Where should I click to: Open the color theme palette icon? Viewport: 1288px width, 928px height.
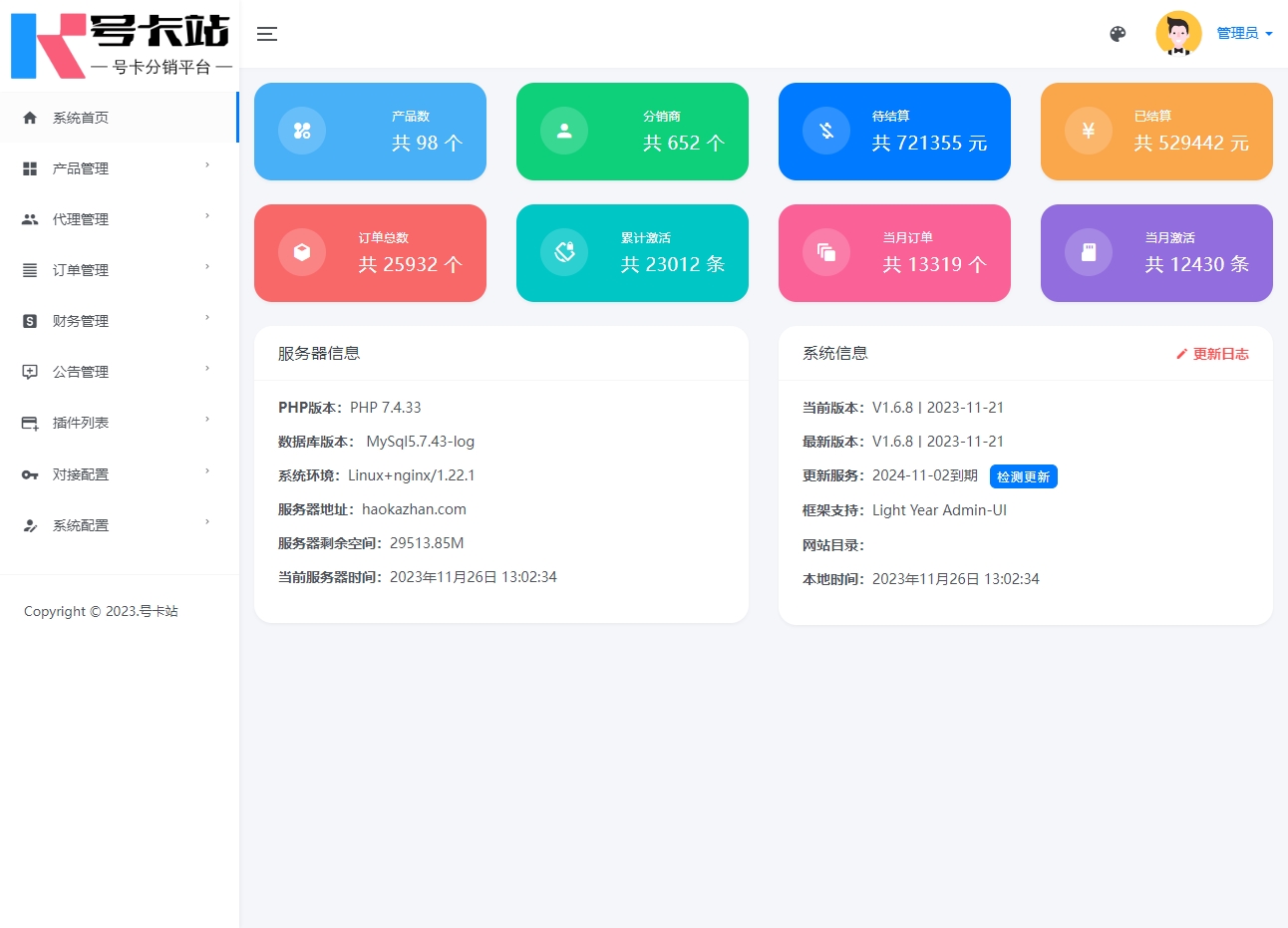pos(1118,34)
